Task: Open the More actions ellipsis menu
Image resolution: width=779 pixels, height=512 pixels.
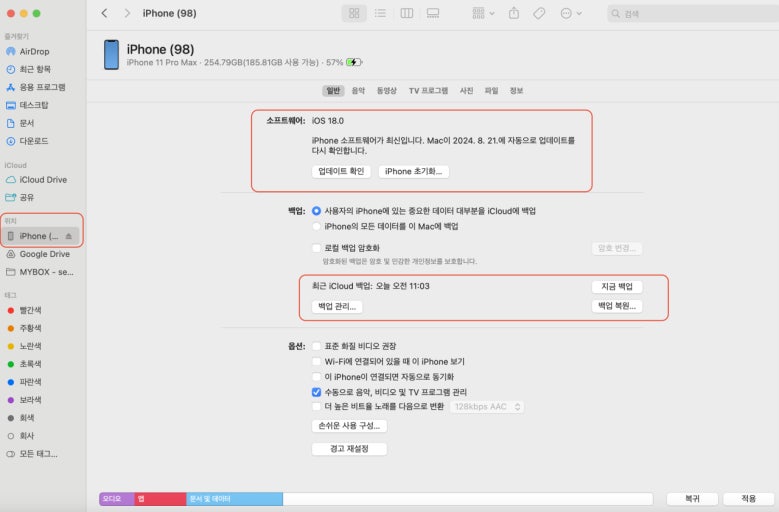Action: point(571,13)
